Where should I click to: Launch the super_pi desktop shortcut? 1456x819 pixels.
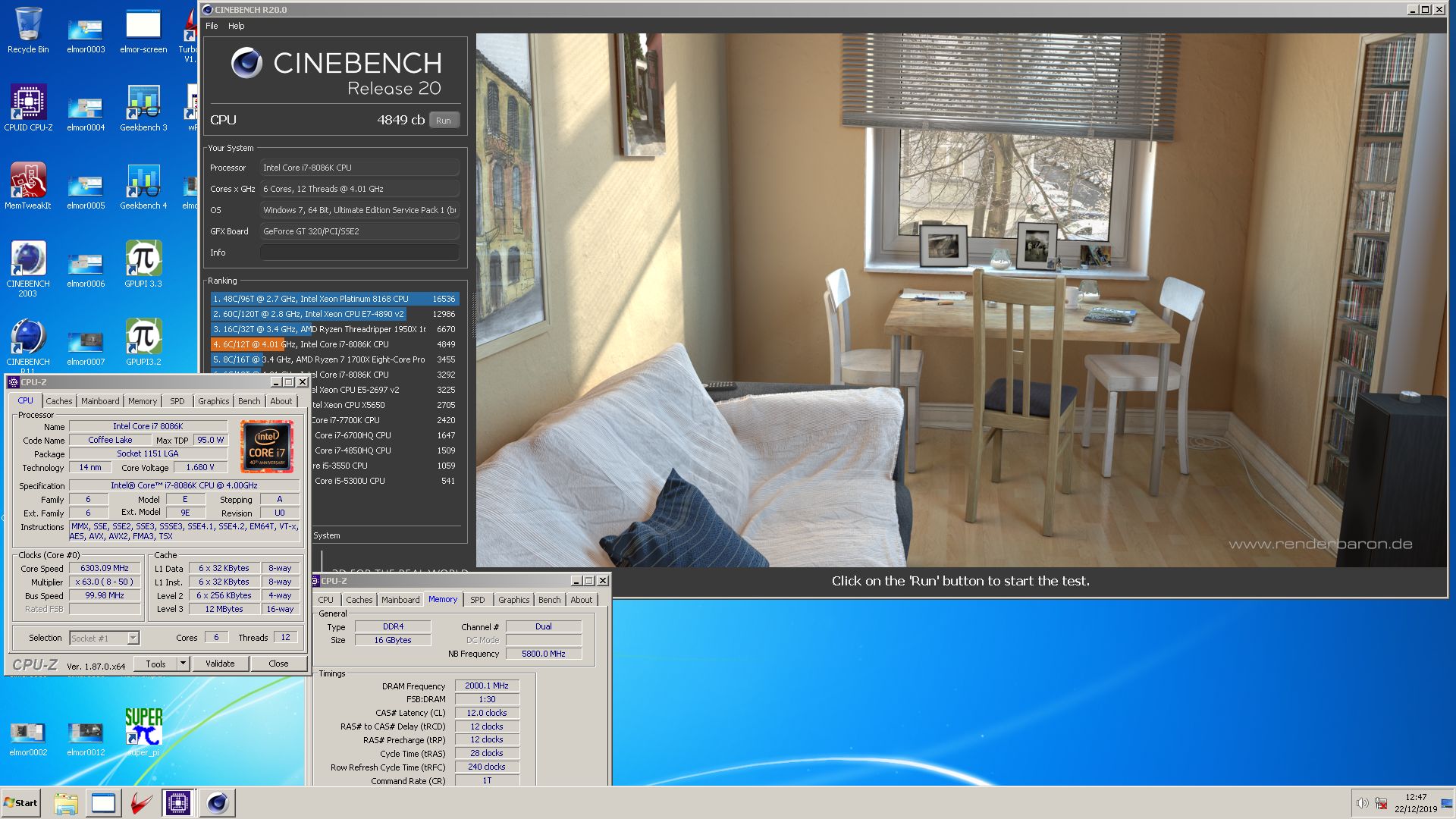pos(143,732)
